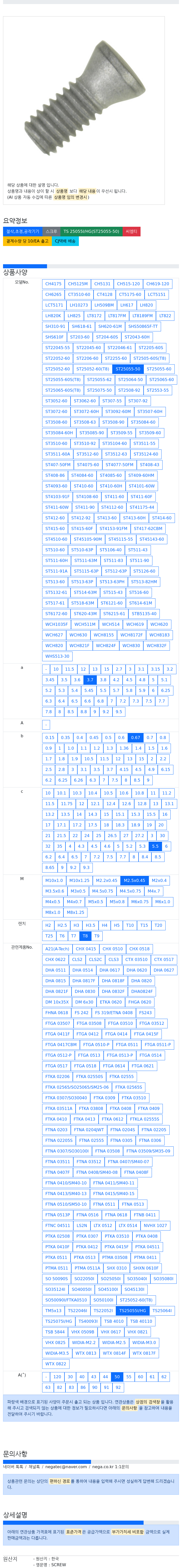Choose model number CH4175
The height and width of the screenshot is (1568, 182).
point(53,284)
